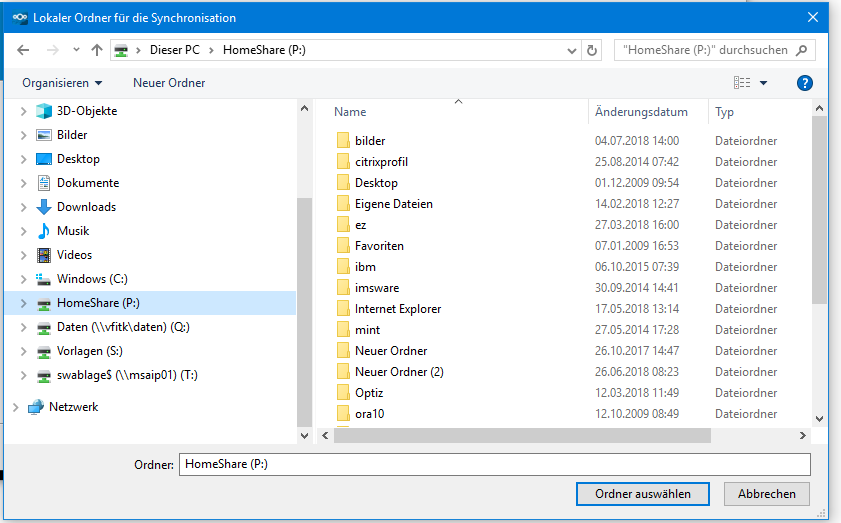This screenshot has width=841, height=523.
Task: Open recent locations dropdown chevron
Action: coord(76,50)
